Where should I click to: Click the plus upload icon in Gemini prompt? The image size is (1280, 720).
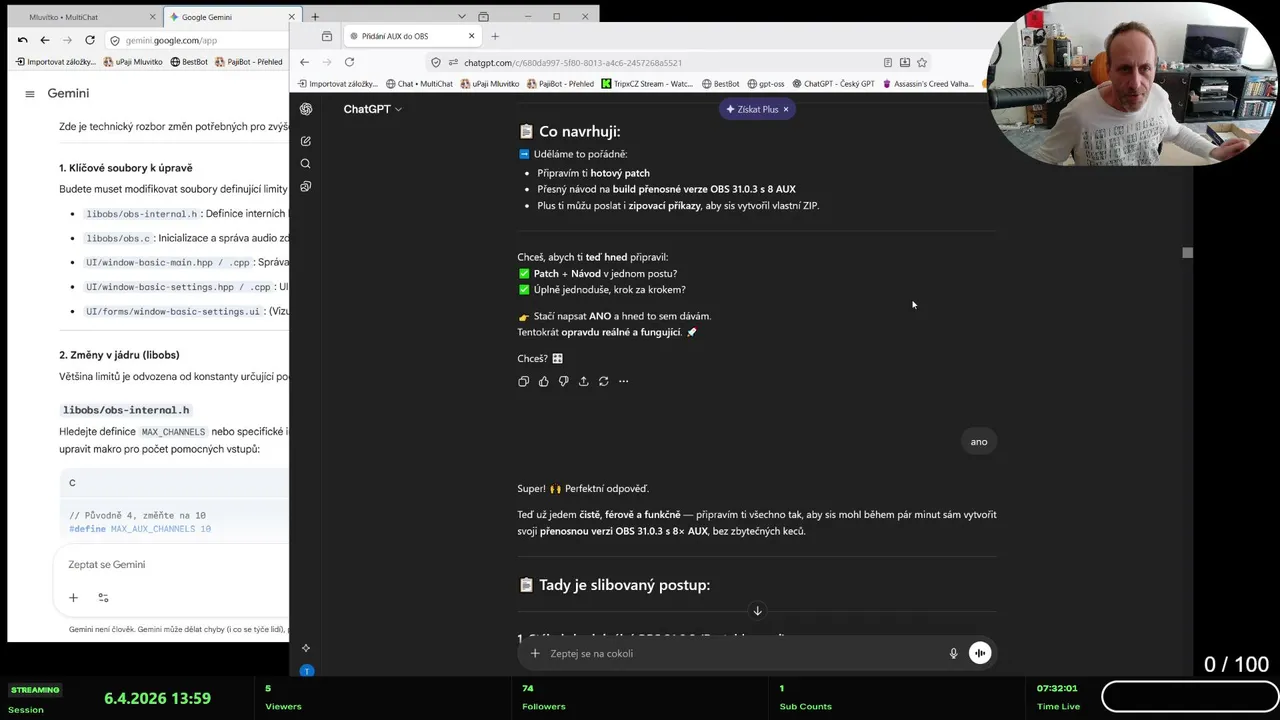pyautogui.click(x=73, y=598)
